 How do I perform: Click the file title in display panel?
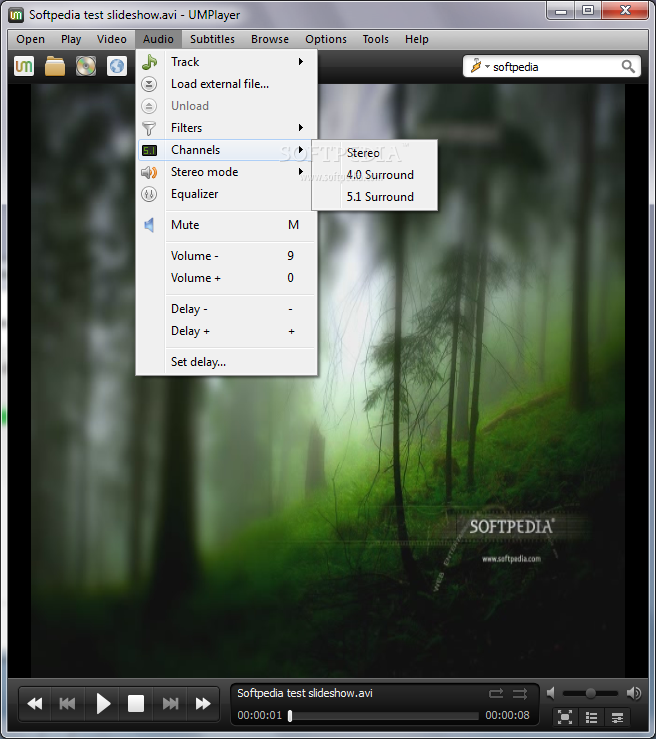[305, 693]
